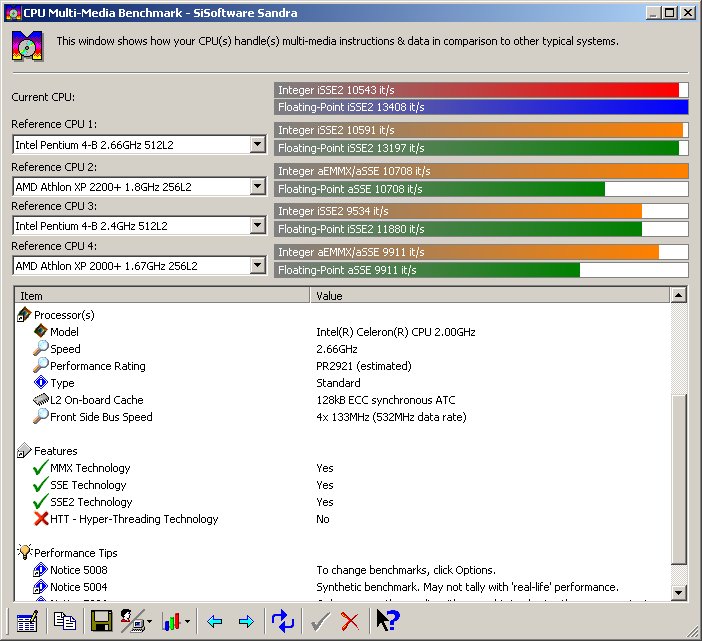Click the bar chart icon in toolbar
The width and height of the screenshot is (702, 641).
pos(172,621)
